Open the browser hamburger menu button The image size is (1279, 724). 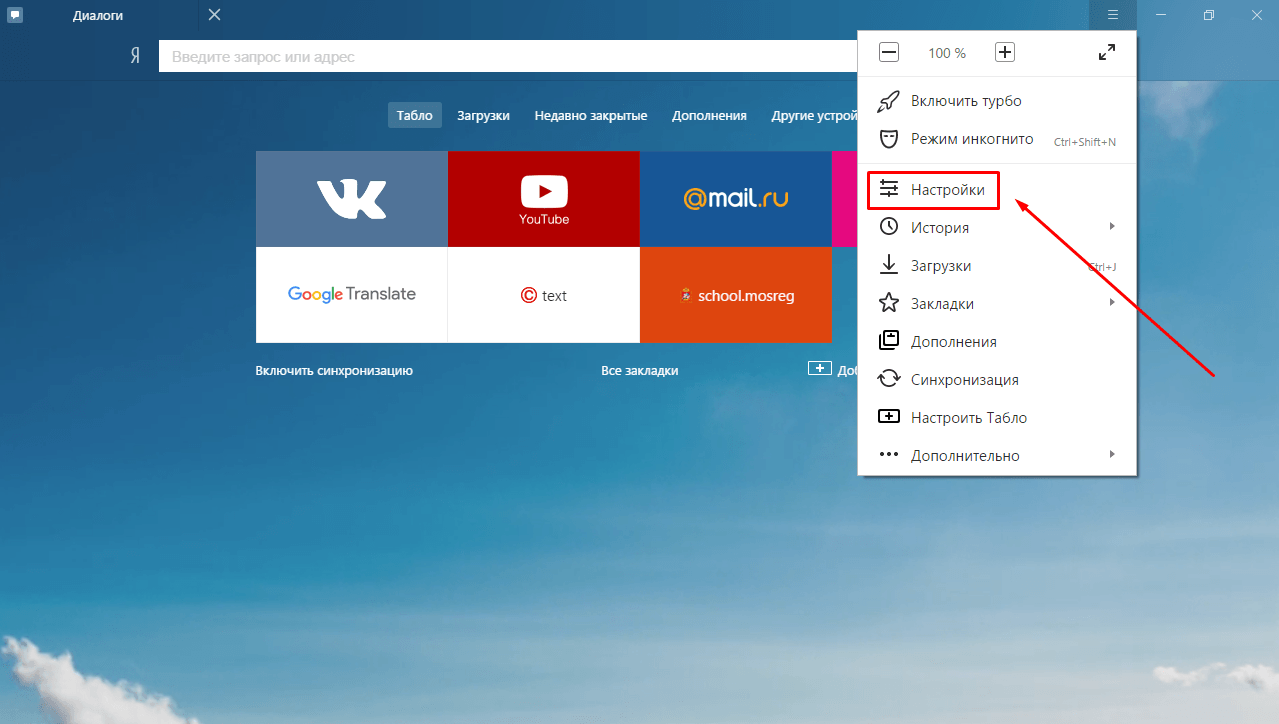(x=1113, y=15)
